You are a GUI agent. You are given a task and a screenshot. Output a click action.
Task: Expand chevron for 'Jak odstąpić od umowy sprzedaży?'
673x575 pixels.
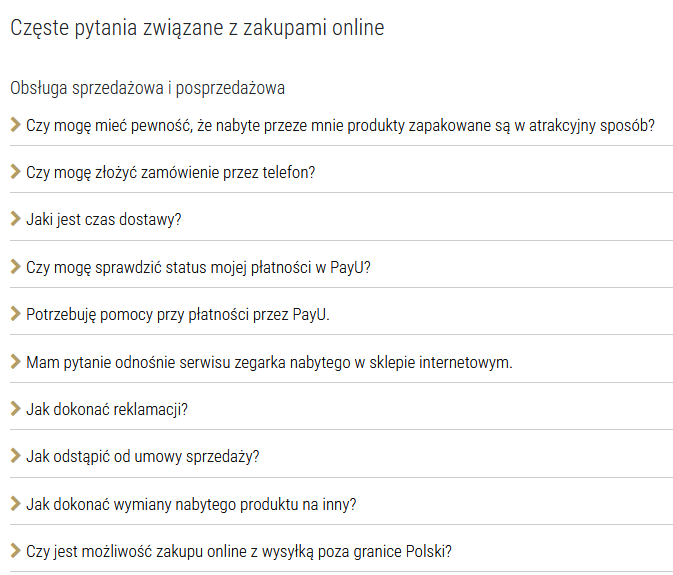pos(15,456)
